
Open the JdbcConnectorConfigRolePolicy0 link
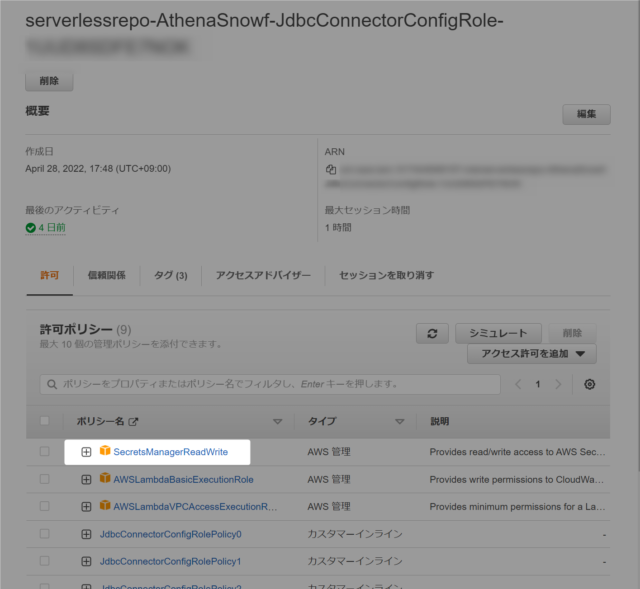[171, 534]
